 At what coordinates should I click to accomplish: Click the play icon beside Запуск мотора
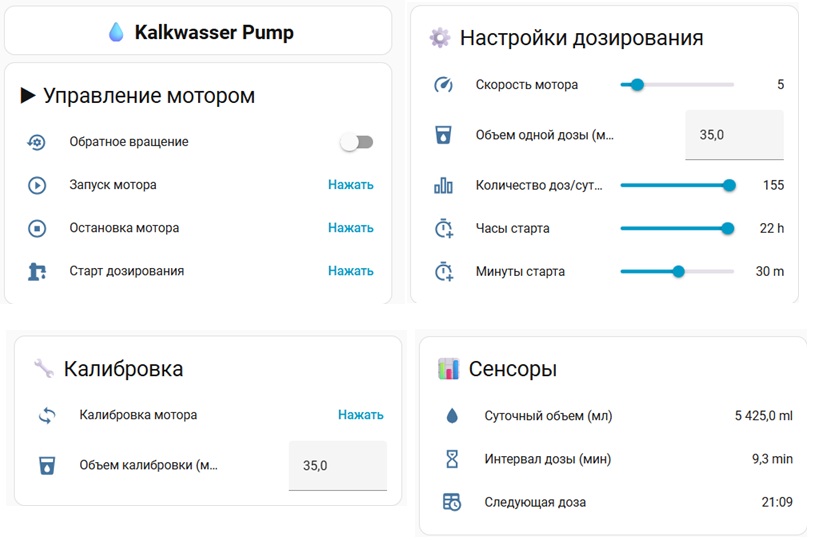pos(36,185)
